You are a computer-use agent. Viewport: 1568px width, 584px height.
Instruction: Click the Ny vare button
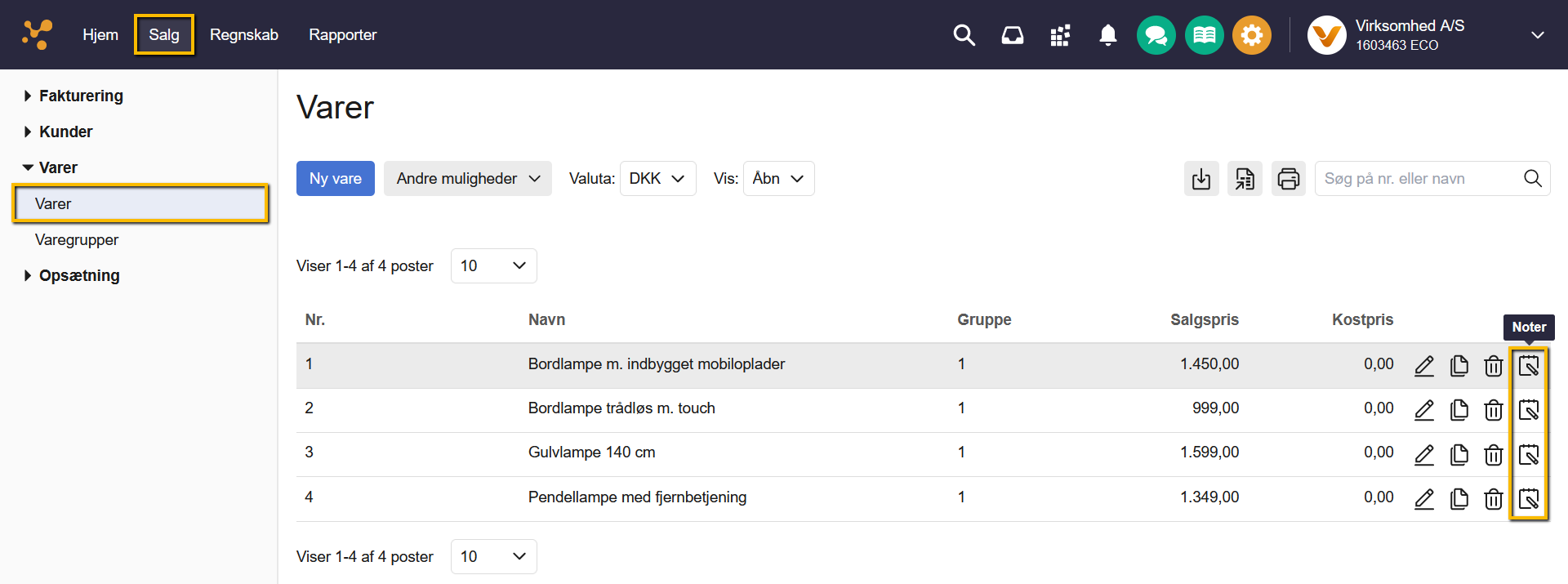(335, 179)
